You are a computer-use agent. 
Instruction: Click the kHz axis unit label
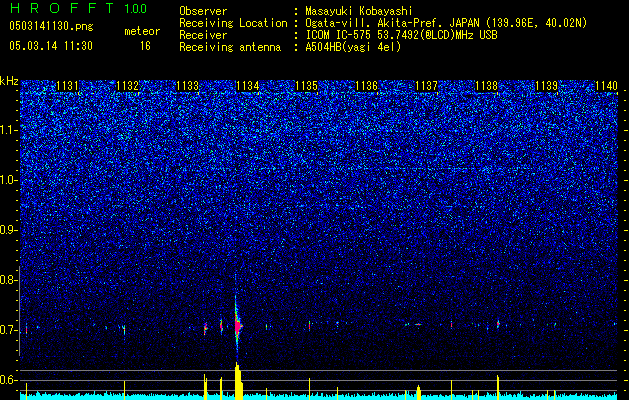point(10,81)
